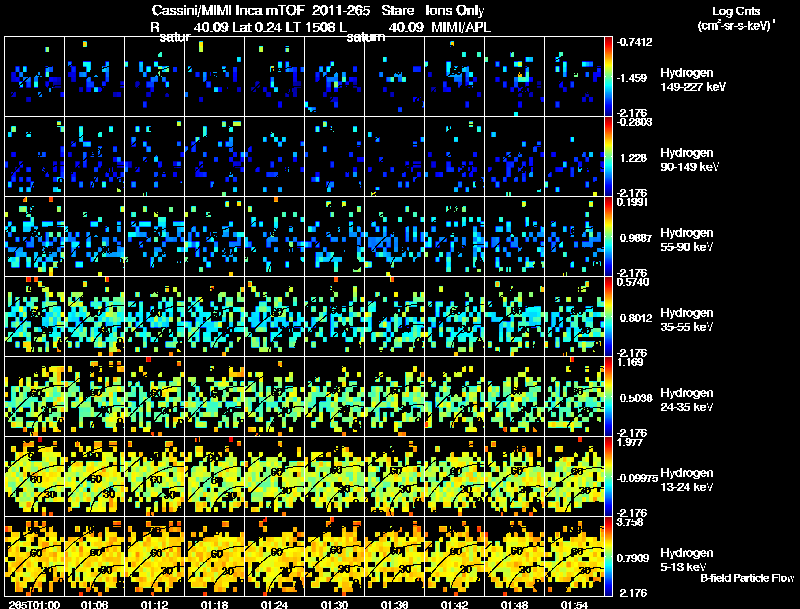Open the 01:42 image in the 90-149 keV row
800x609 pixels.
tap(454, 156)
